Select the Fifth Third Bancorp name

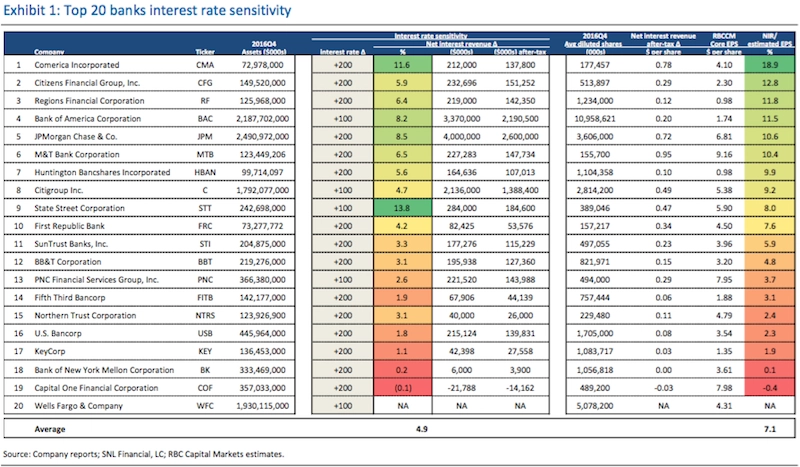click(70, 297)
